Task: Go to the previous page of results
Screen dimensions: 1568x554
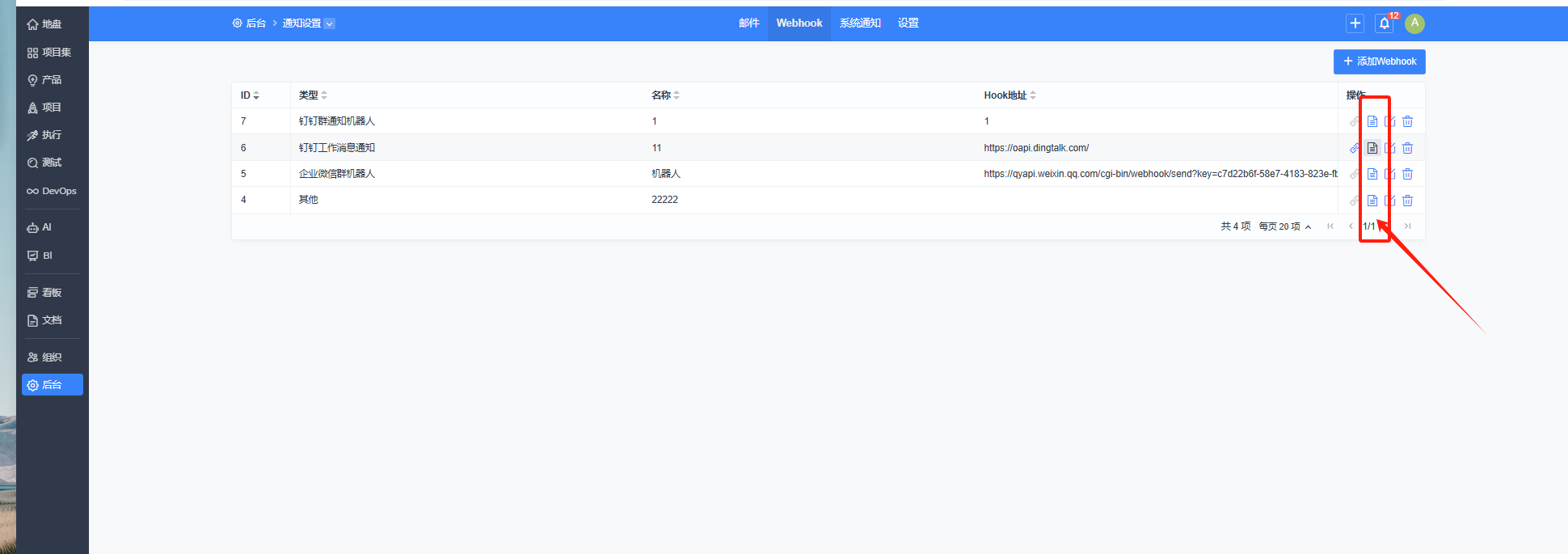Action: [1351, 226]
